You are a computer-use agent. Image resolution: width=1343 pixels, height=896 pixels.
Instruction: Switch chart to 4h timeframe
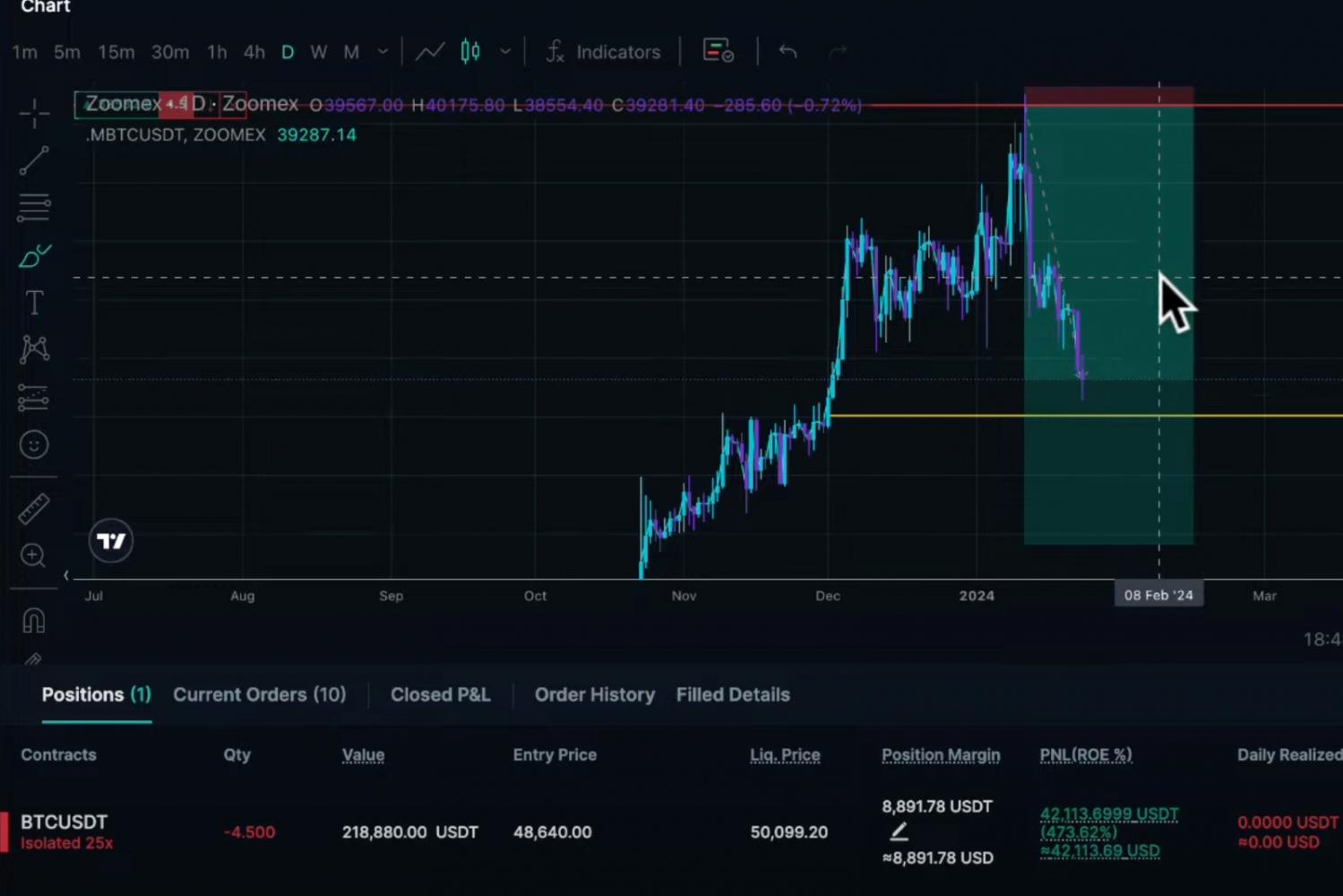pyautogui.click(x=254, y=52)
